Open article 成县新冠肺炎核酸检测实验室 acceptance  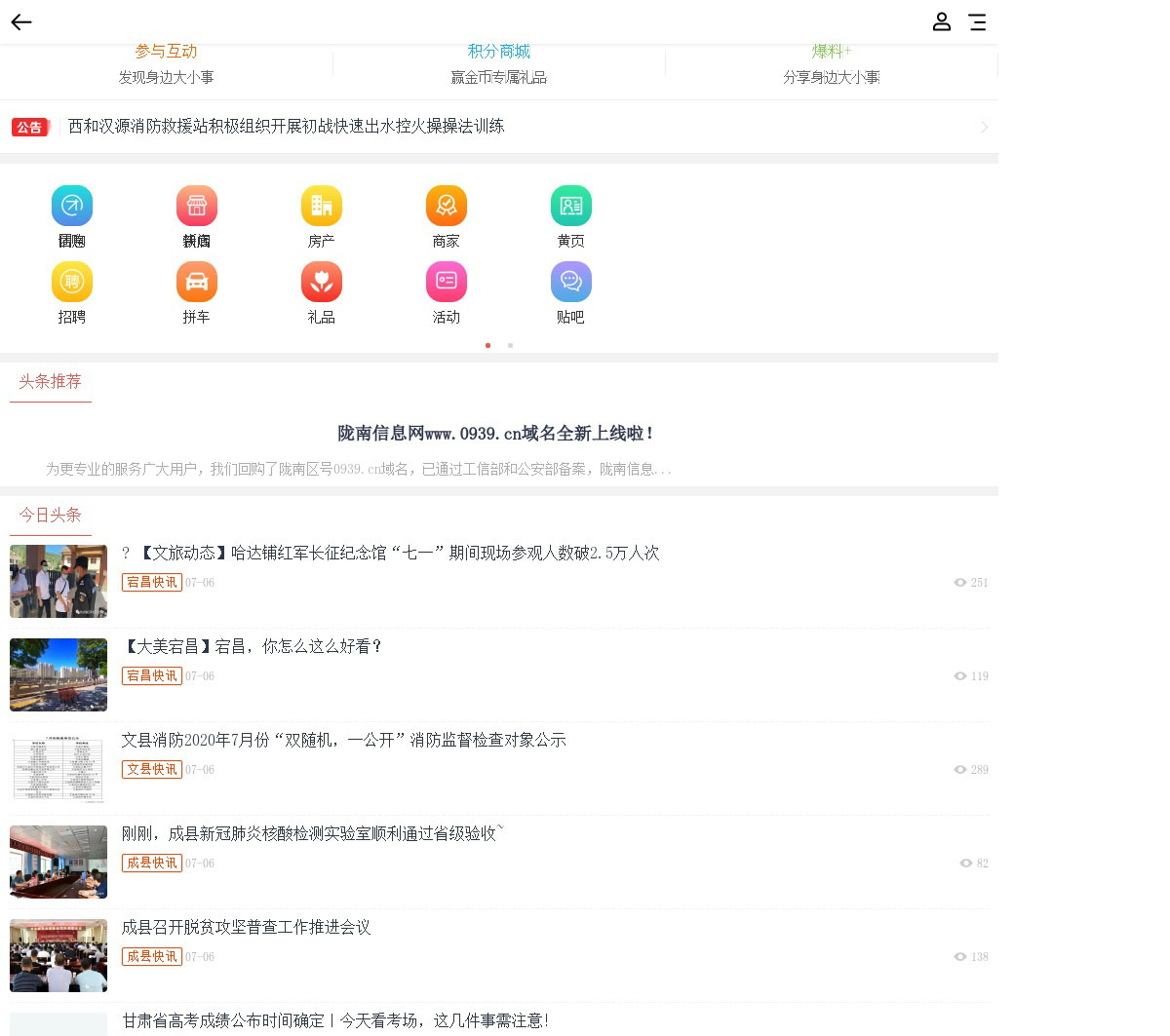(x=312, y=834)
